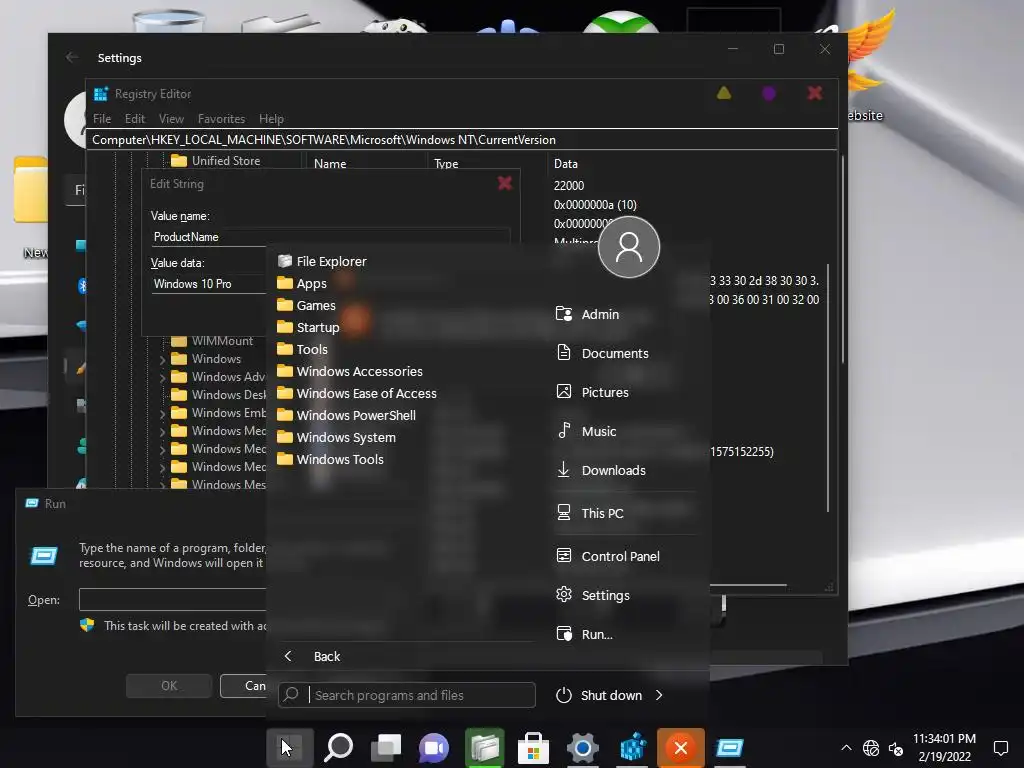The height and width of the screenshot is (768, 1024).
Task: Open file manager icon on taskbar
Action: click(x=485, y=748)
